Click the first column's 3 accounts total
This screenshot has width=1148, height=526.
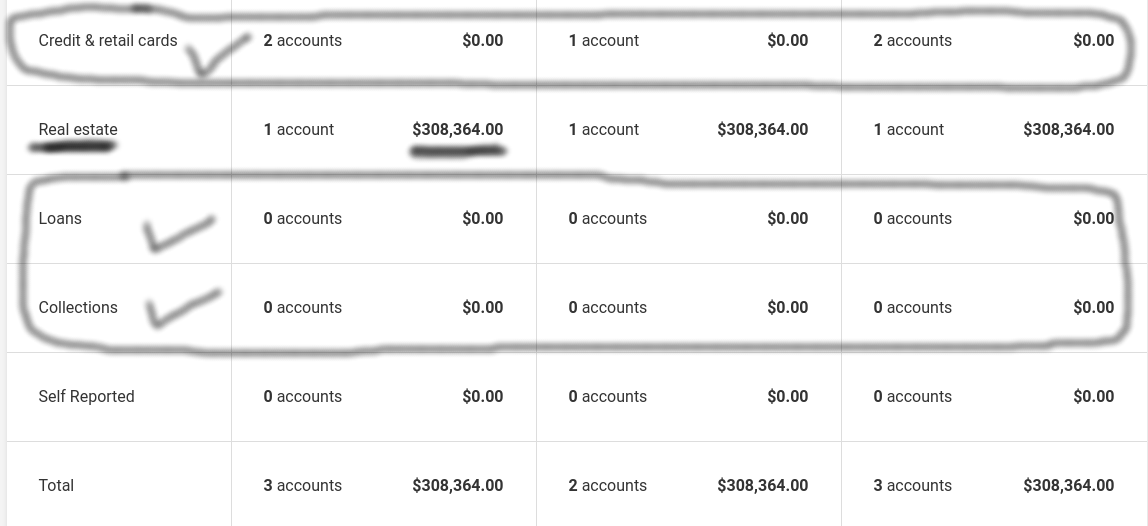tap(302, 486)
